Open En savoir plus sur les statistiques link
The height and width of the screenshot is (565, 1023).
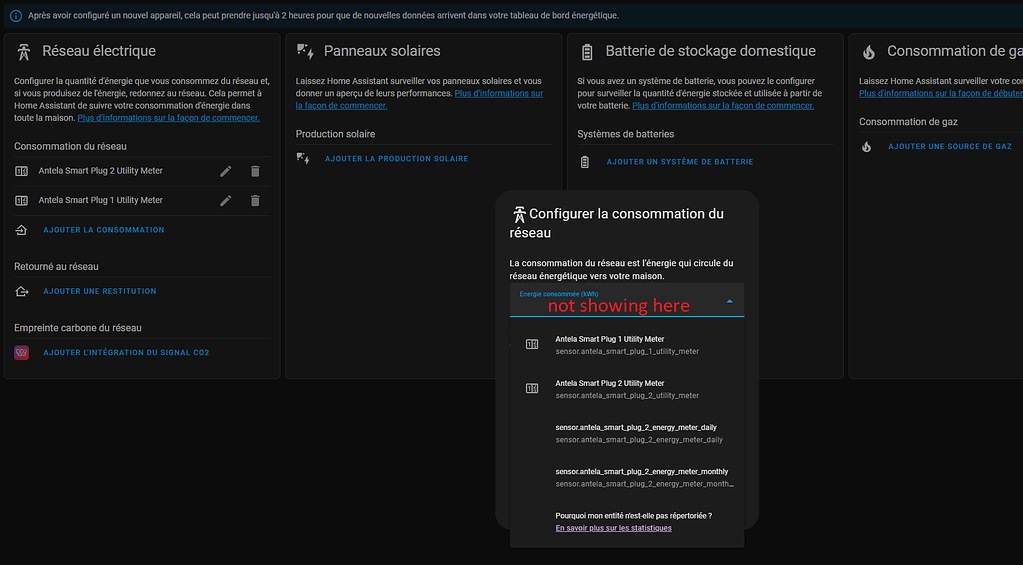(613, 528)
